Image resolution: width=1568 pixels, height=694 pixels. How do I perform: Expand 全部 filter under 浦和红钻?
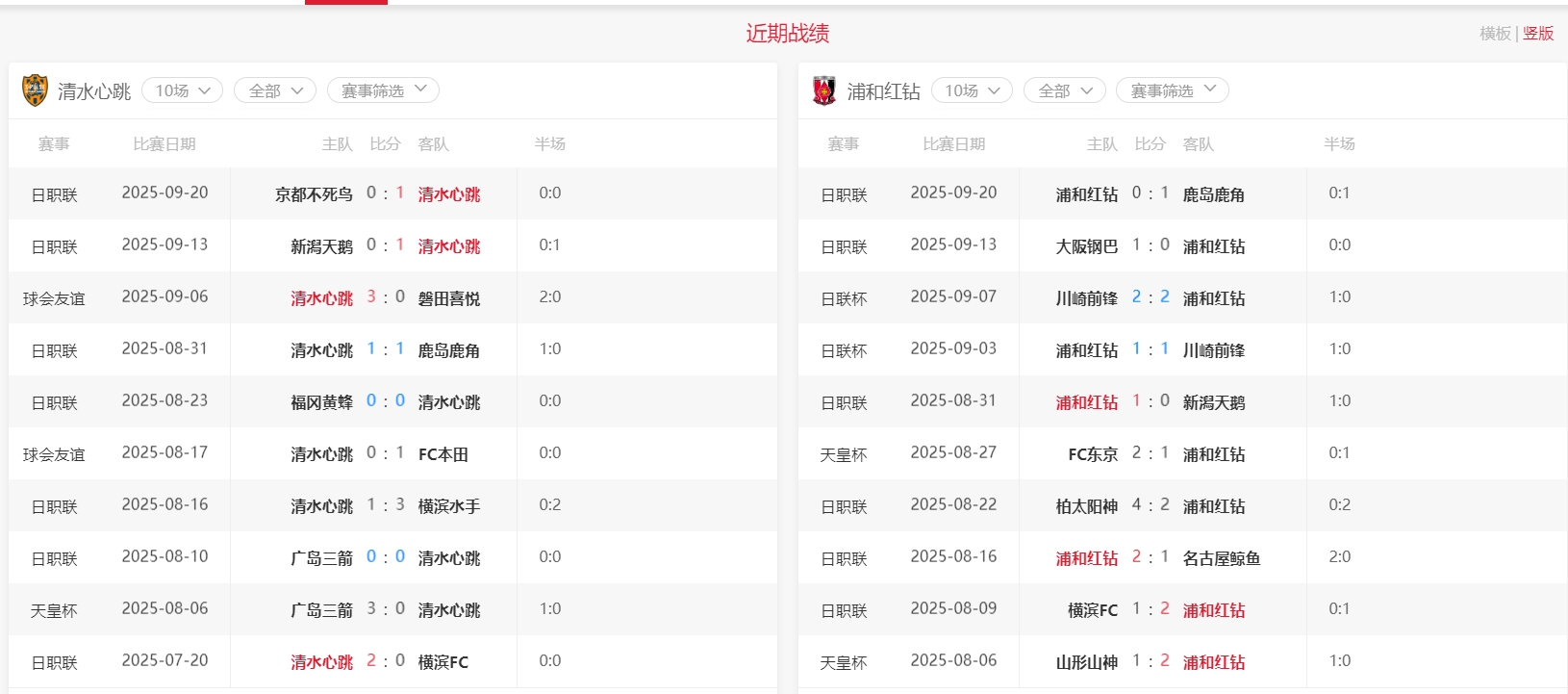1065,90
